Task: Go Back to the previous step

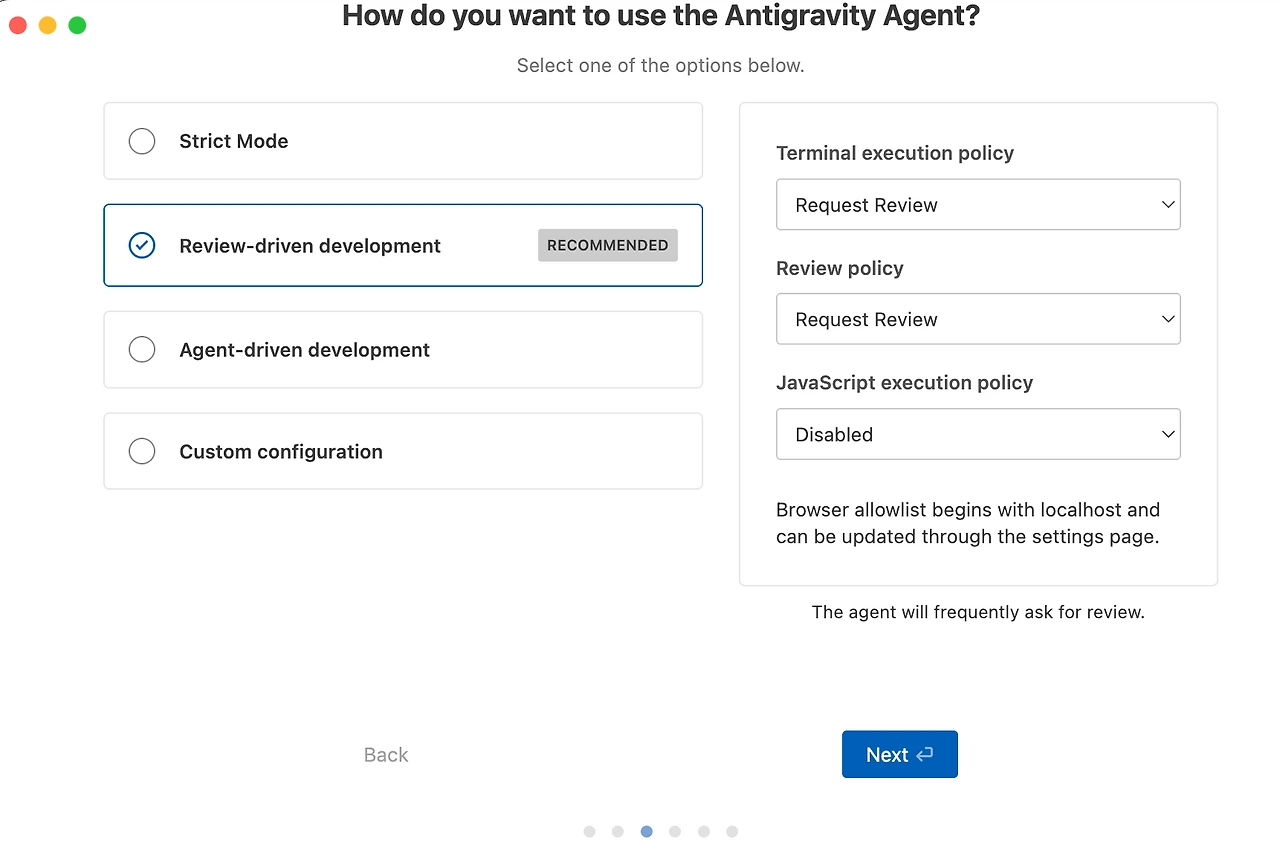Action: point(386,755)
